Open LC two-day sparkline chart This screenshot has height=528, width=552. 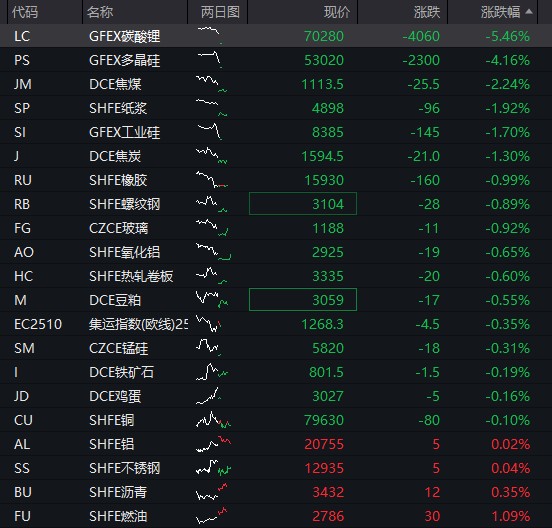click(x=210, y=36)
